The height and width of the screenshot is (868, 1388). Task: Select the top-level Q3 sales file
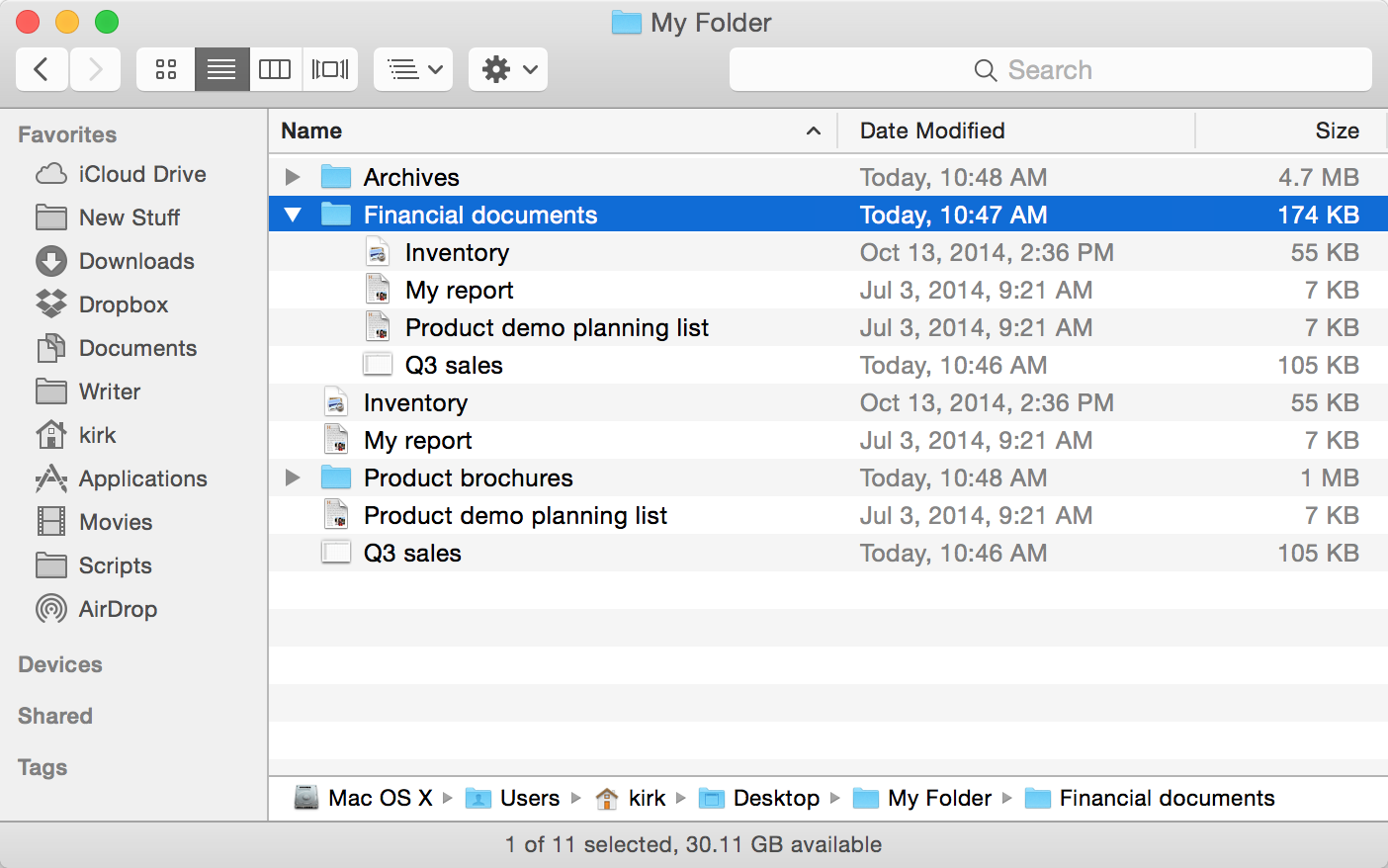click(827, 553)
